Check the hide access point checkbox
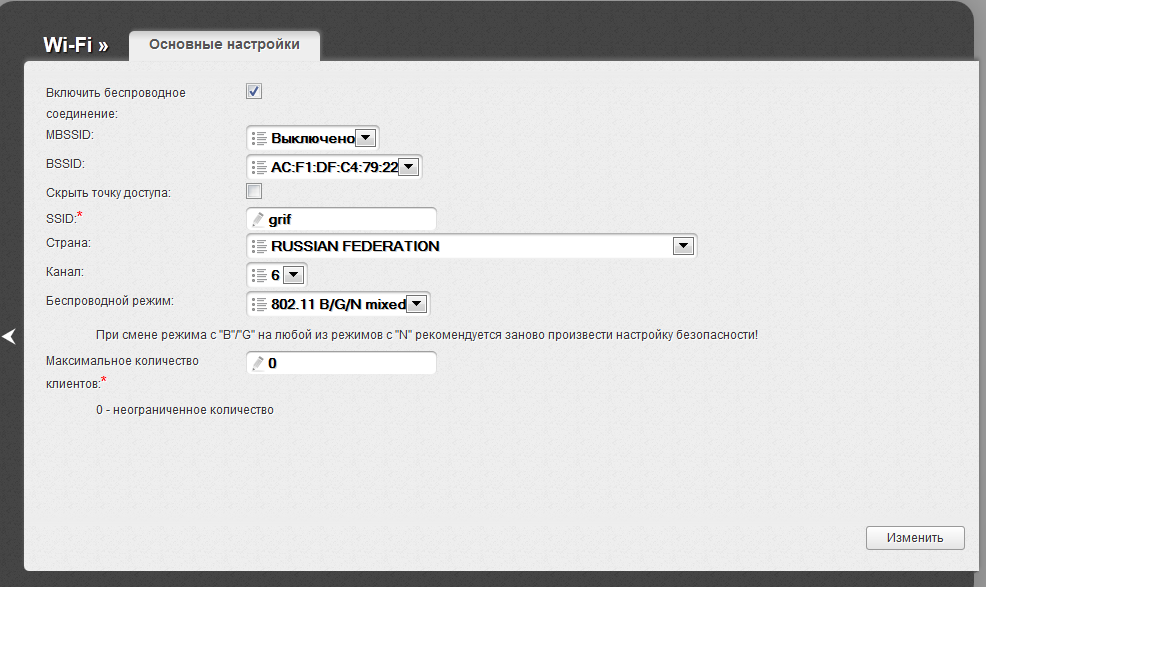 click(x=254, y=191)
